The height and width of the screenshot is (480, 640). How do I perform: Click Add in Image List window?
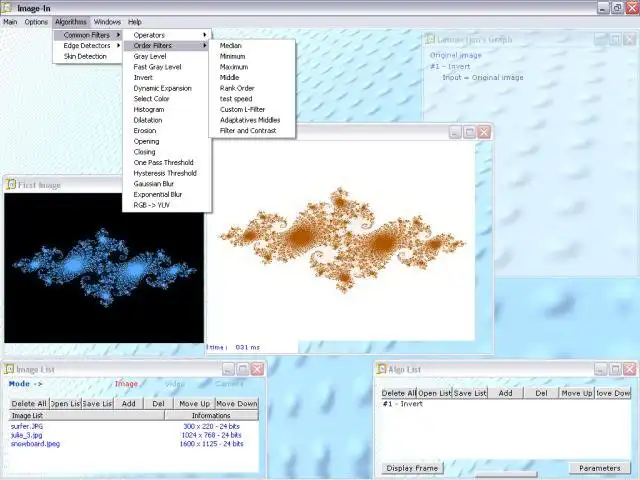129,403
